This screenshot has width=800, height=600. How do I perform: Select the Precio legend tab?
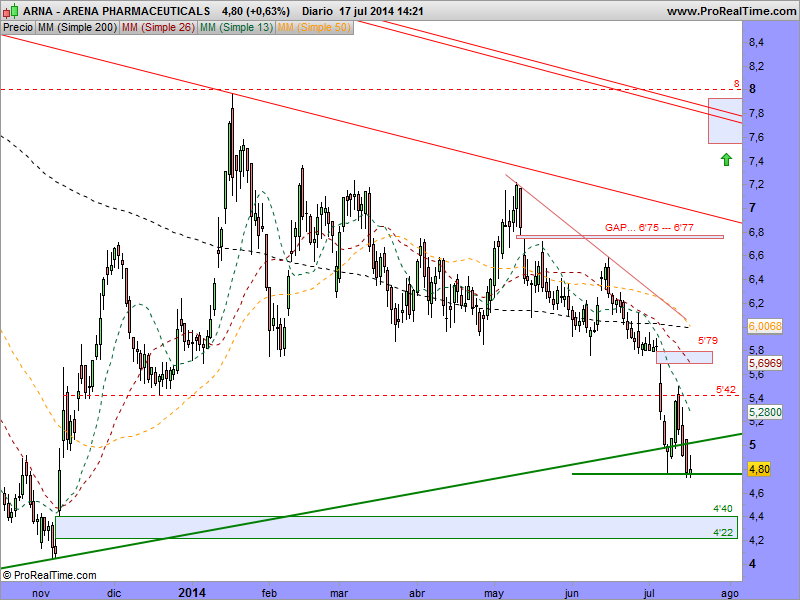[18, 28]
